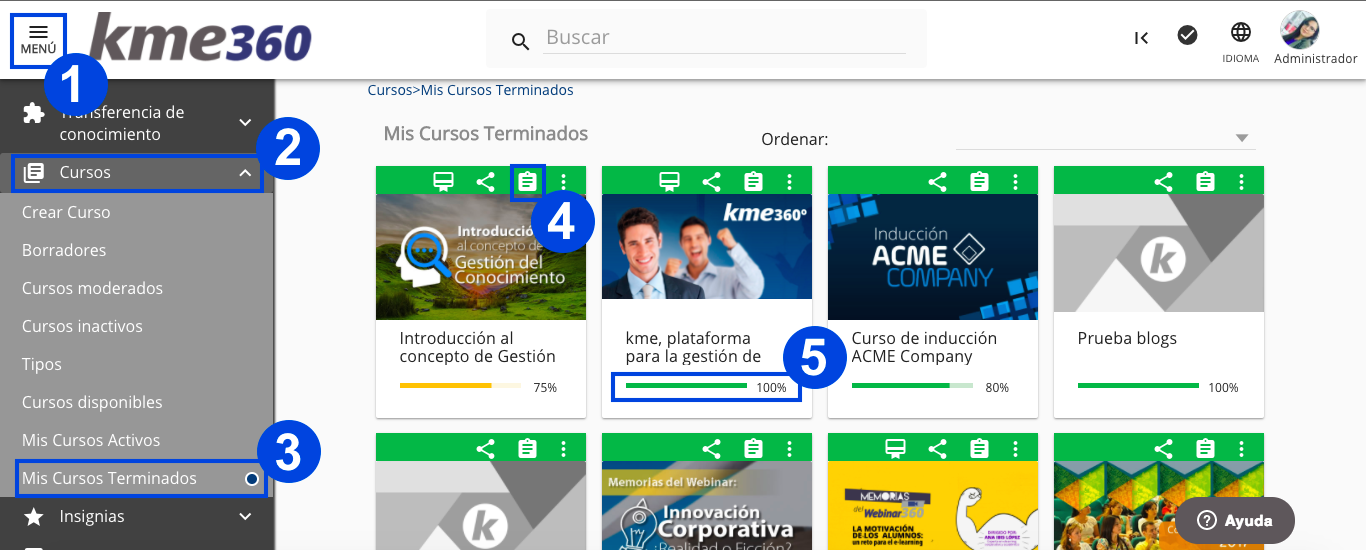Open the MENÚ hamburger button
Image resolution: width=1366 pixels, height=550 pixels.
38,41
